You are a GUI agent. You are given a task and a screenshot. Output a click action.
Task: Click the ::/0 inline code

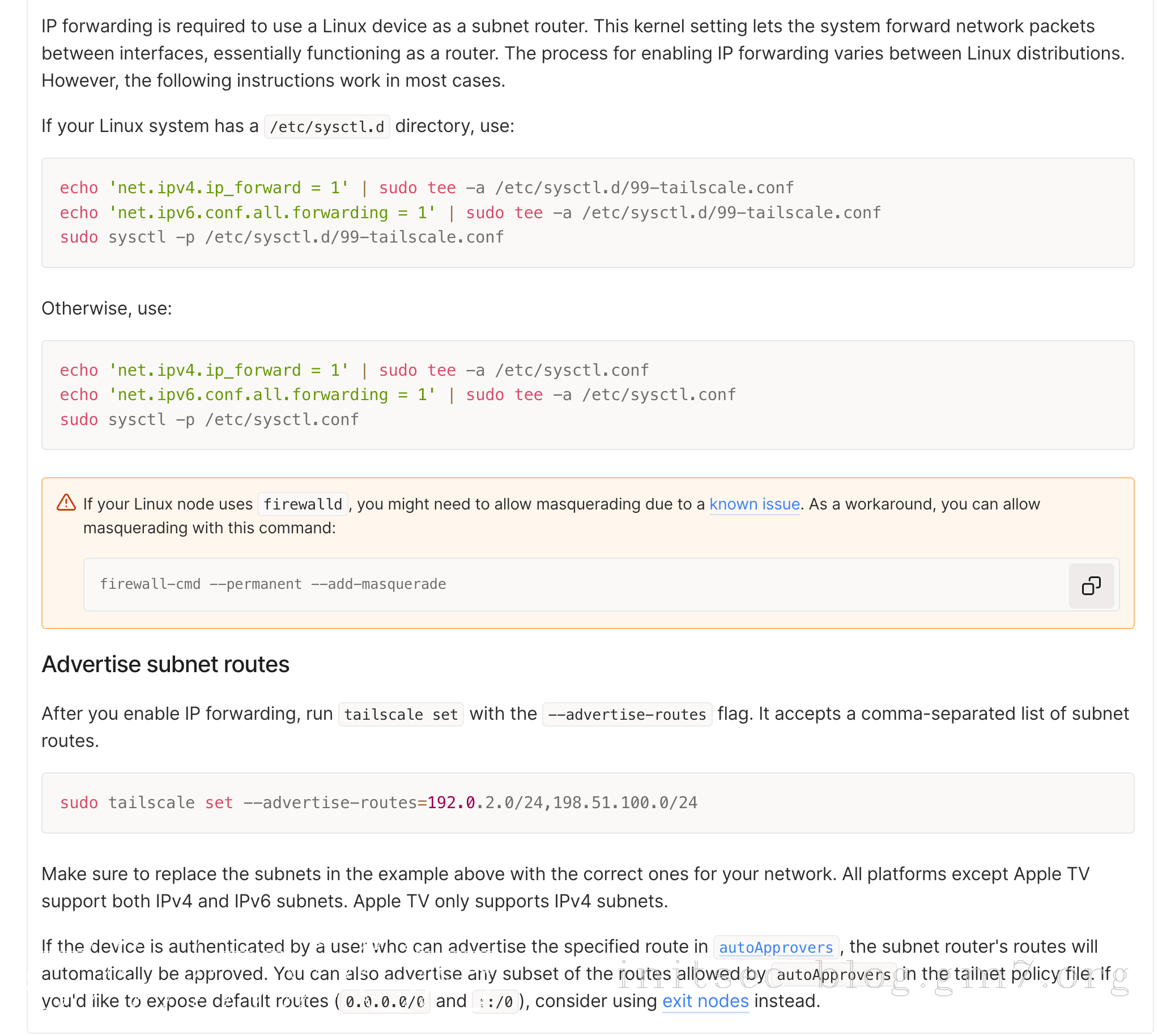(x=495, y=1002)
